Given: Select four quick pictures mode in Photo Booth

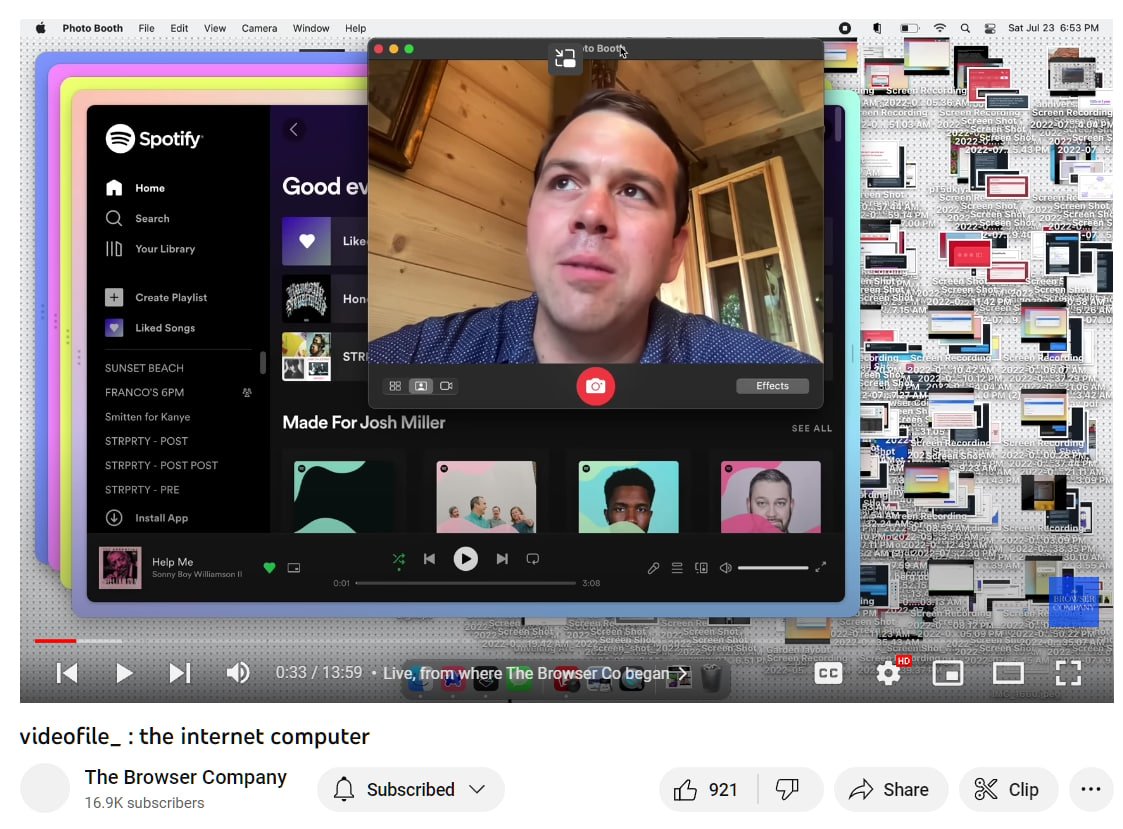Looking at the screenshot, I should (395, 386).
